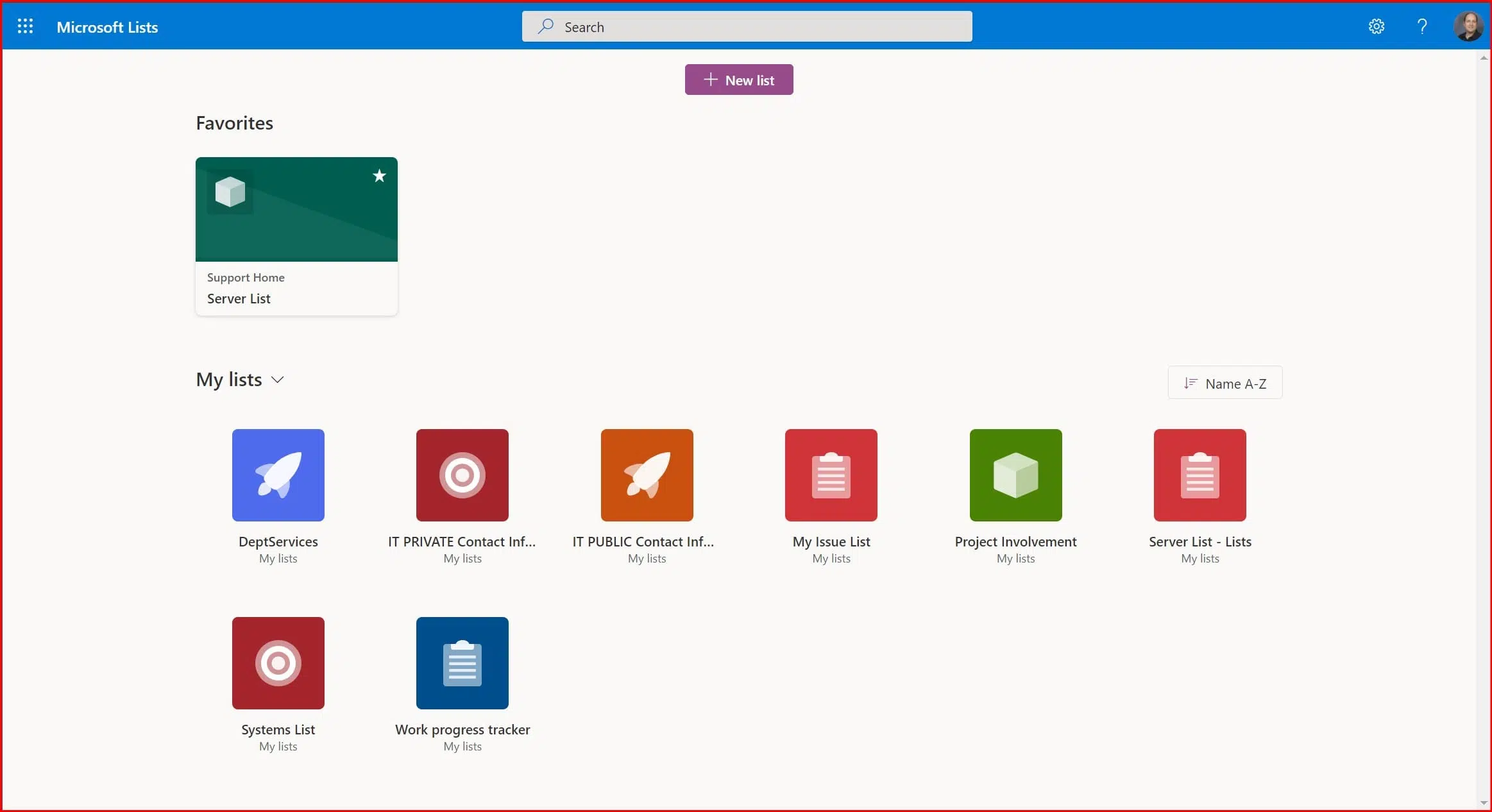Click the Work progress tracker name
1492x812 pixels.
tap(462, 730)
